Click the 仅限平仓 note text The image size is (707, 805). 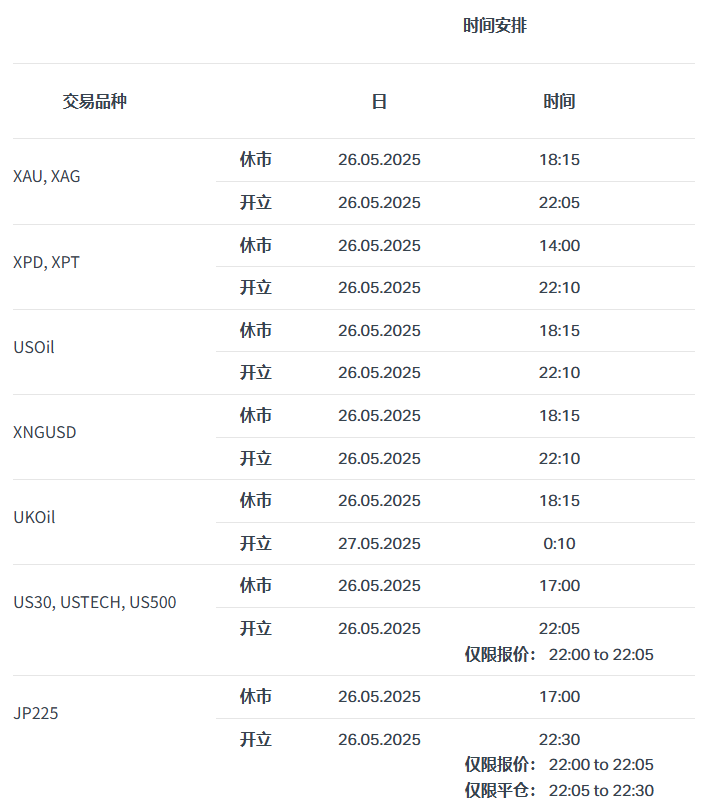point(500,790)
